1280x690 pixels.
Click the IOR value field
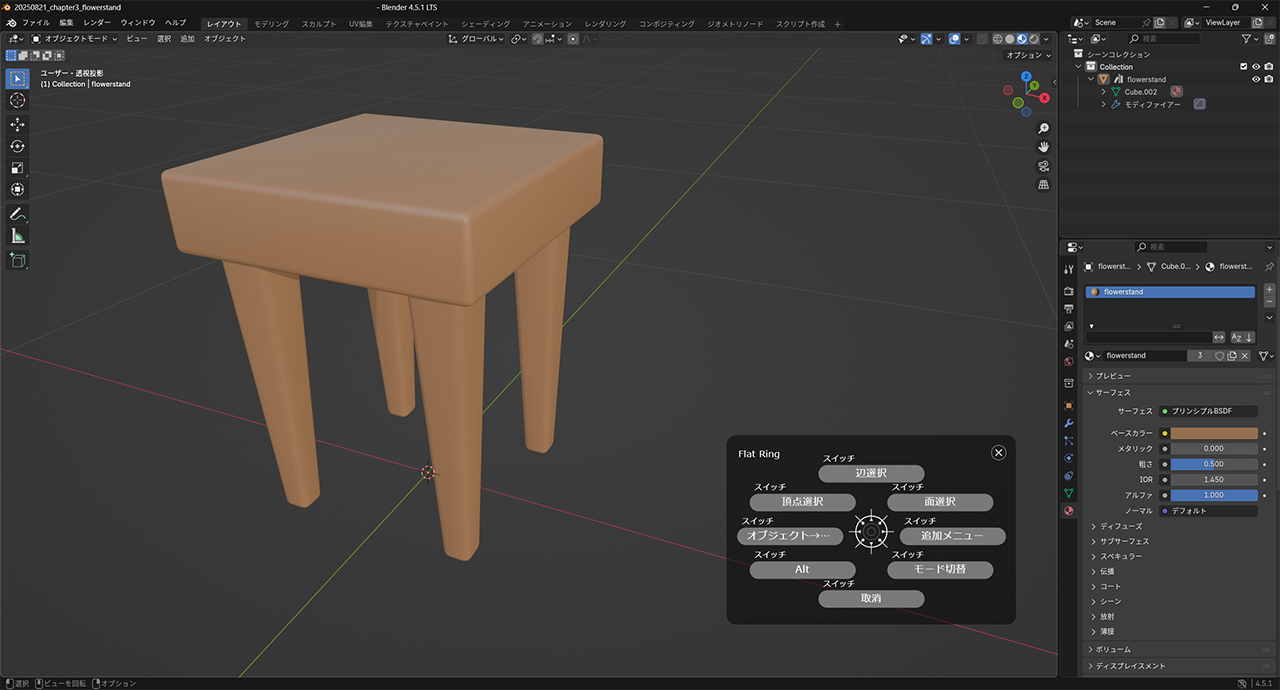tap(1213, 480)
